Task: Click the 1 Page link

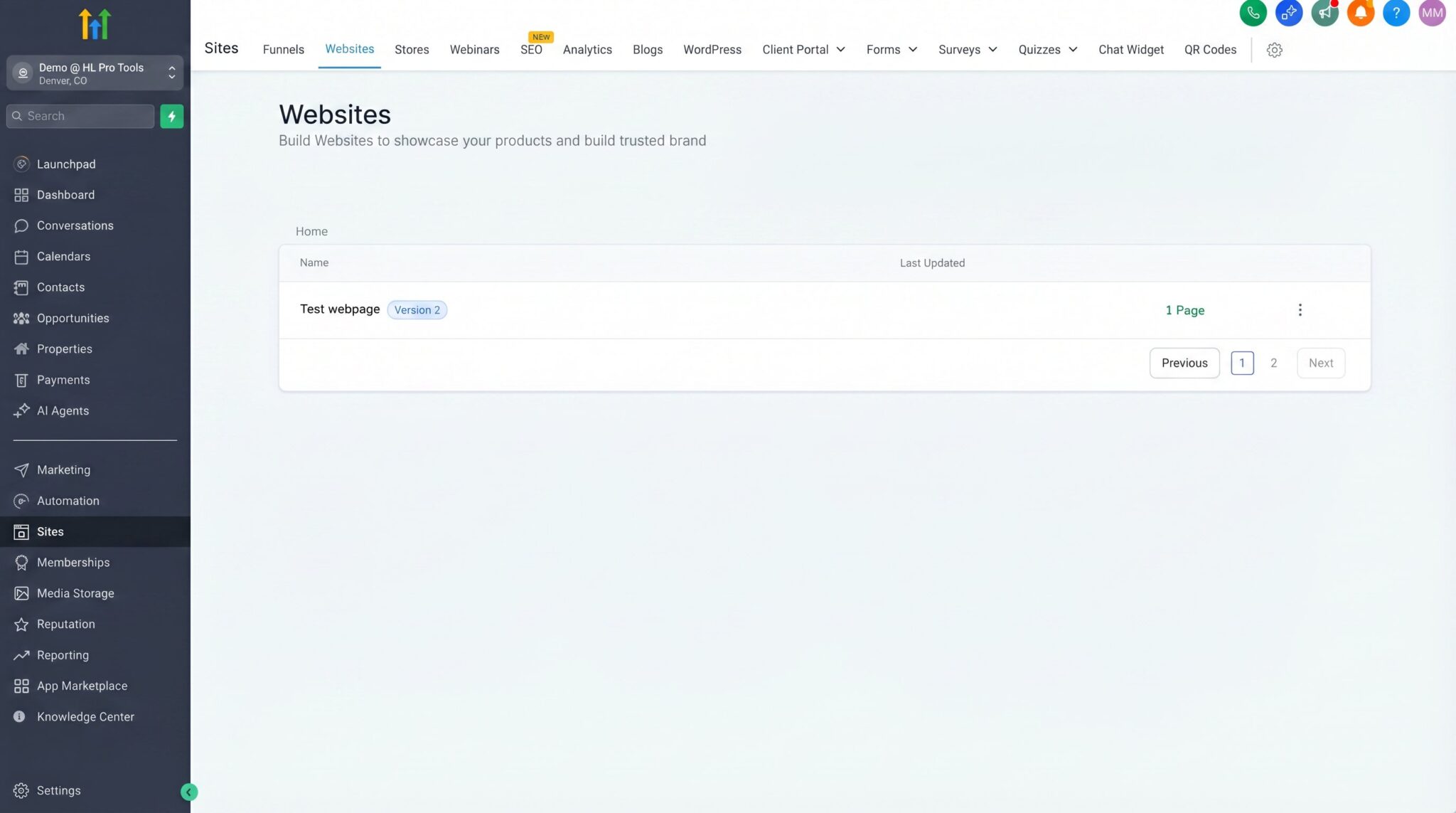Action: [1184, 311]
